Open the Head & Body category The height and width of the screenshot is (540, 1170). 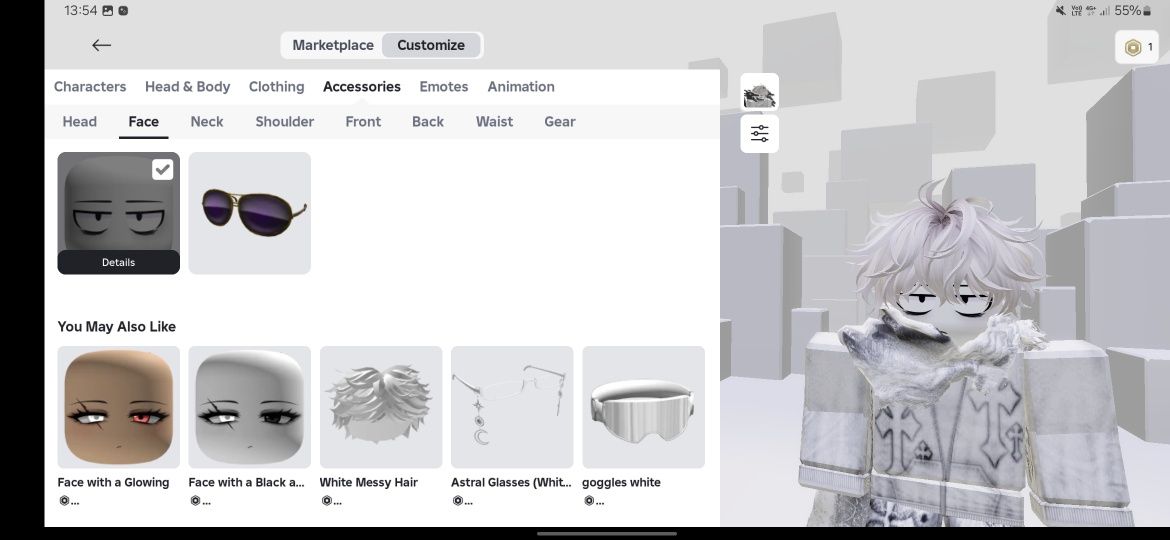click(x=187, y=87)
